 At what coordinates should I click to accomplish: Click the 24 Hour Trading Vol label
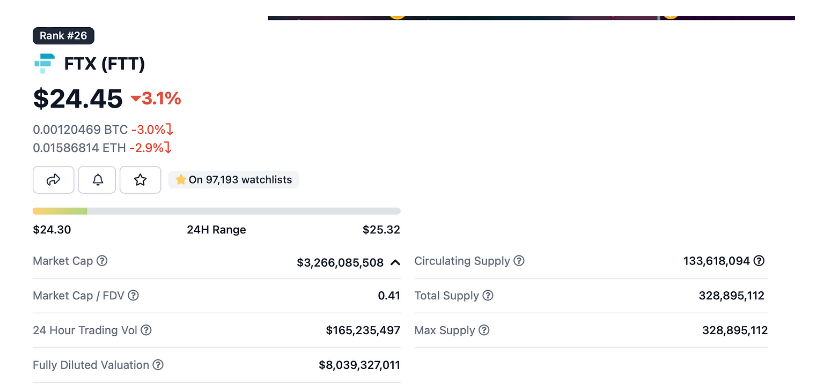point(85,330)
